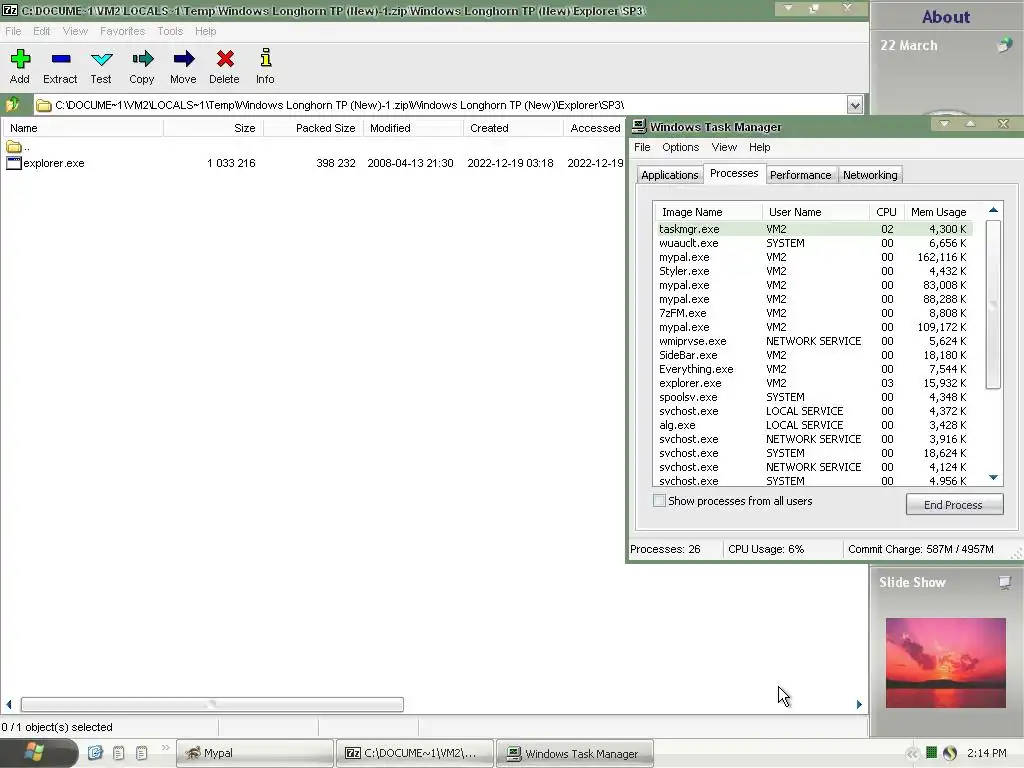Switch to 7-Zip taskbar button
The width and height of the screenshot is (1024, 768).
click(415, 753)
